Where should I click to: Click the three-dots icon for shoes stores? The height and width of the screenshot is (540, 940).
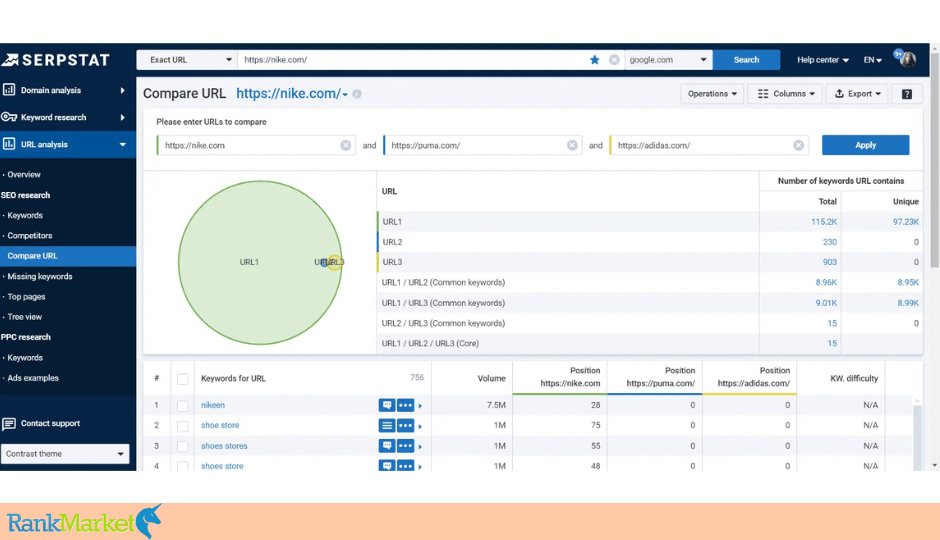pyautogui.click(x=405, y=446)
